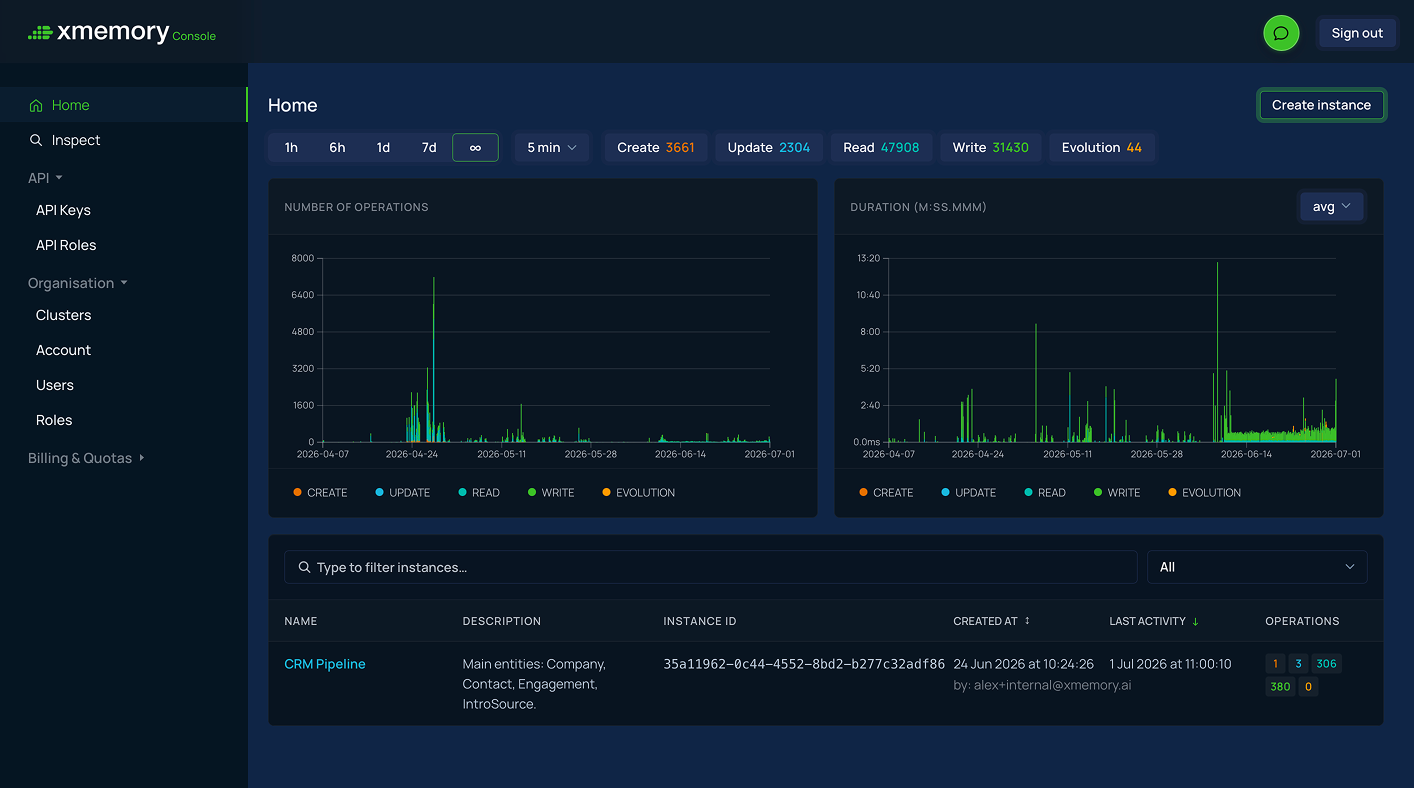Image resolution: width=1414 pixels, height=788 pixels.
Task: Click the Update 2304 stat chip
Action: (x=769, y=147)
